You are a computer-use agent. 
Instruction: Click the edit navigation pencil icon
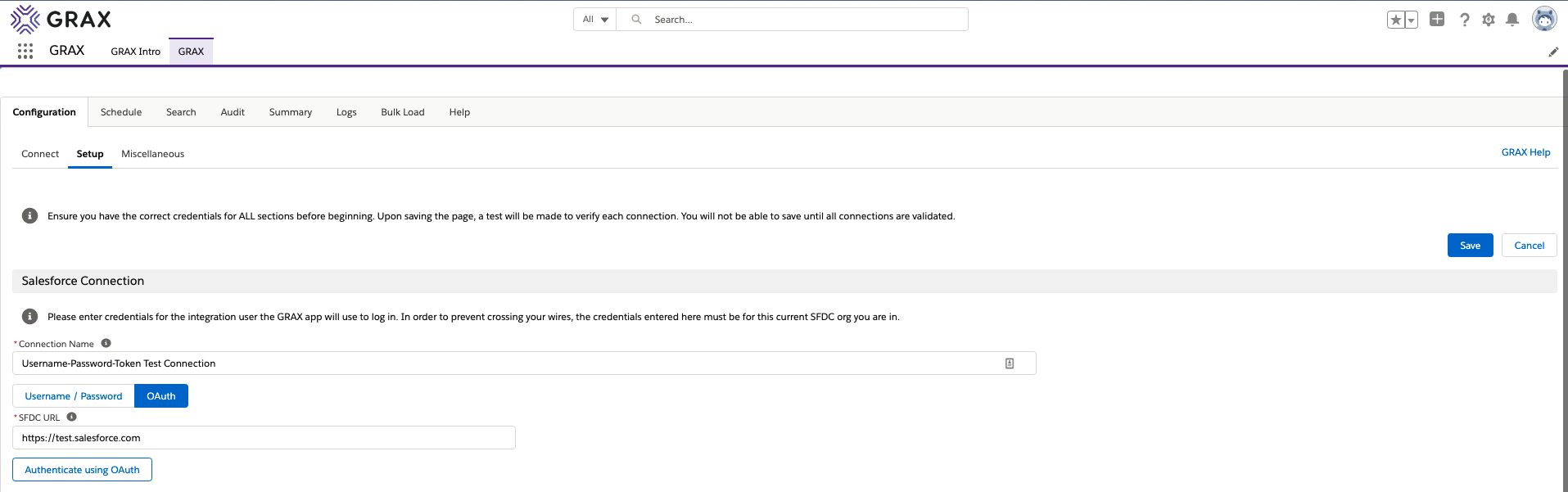pos(1553,52)
